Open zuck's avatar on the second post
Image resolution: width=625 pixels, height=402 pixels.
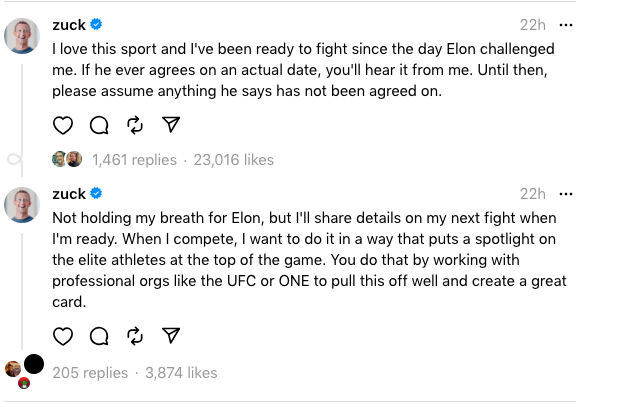click(22, 205)
